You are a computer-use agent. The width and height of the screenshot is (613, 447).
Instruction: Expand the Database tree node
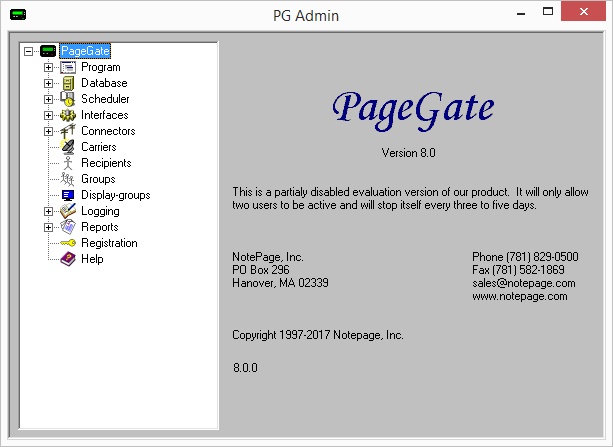coord(48,83)
